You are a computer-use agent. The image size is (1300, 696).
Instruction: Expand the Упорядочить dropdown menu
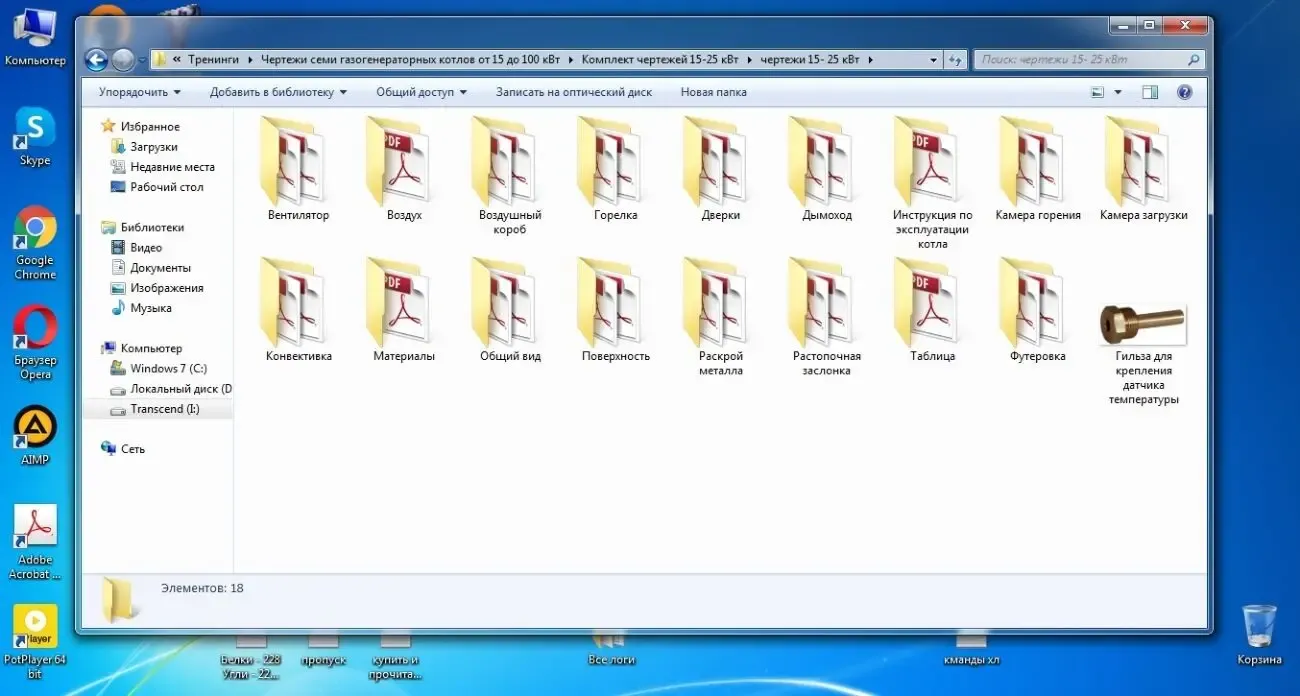coord(140,92)
